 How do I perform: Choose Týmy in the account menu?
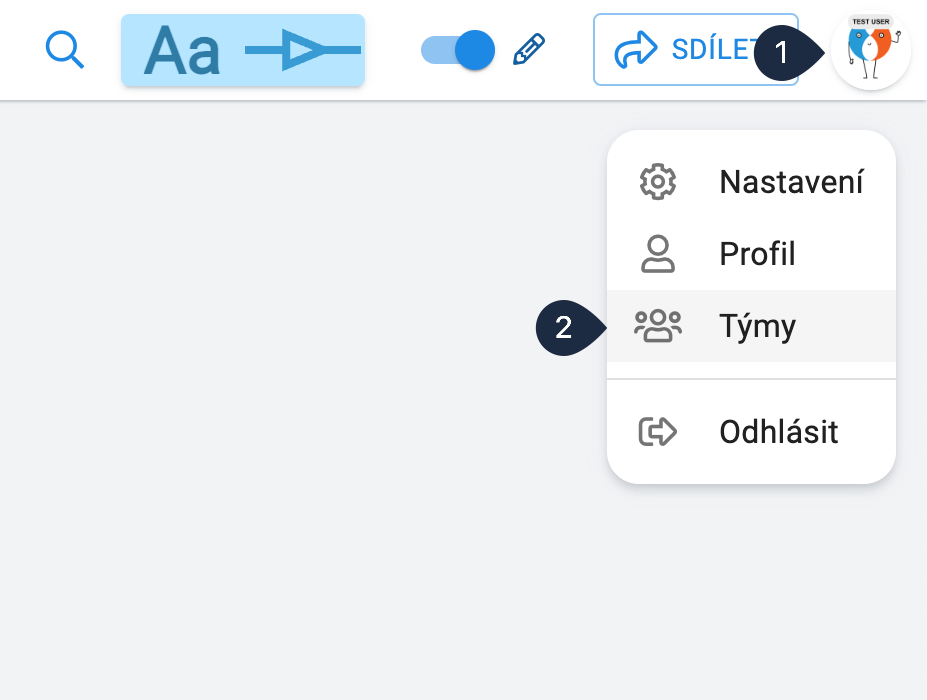756,325
